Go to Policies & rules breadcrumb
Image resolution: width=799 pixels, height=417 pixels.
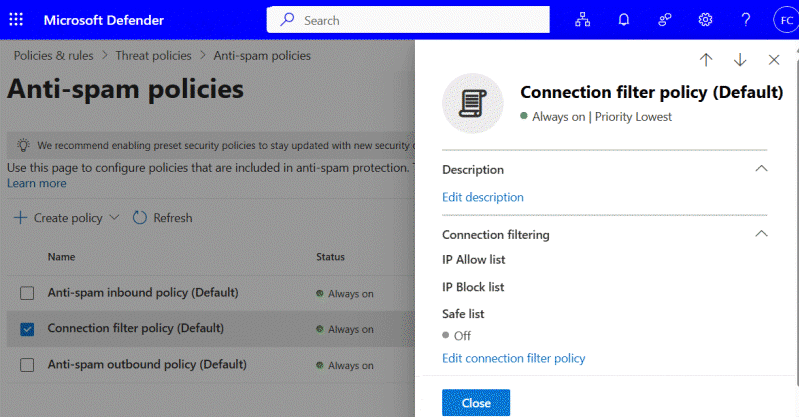pyautogui.click(x=54, y=56)
